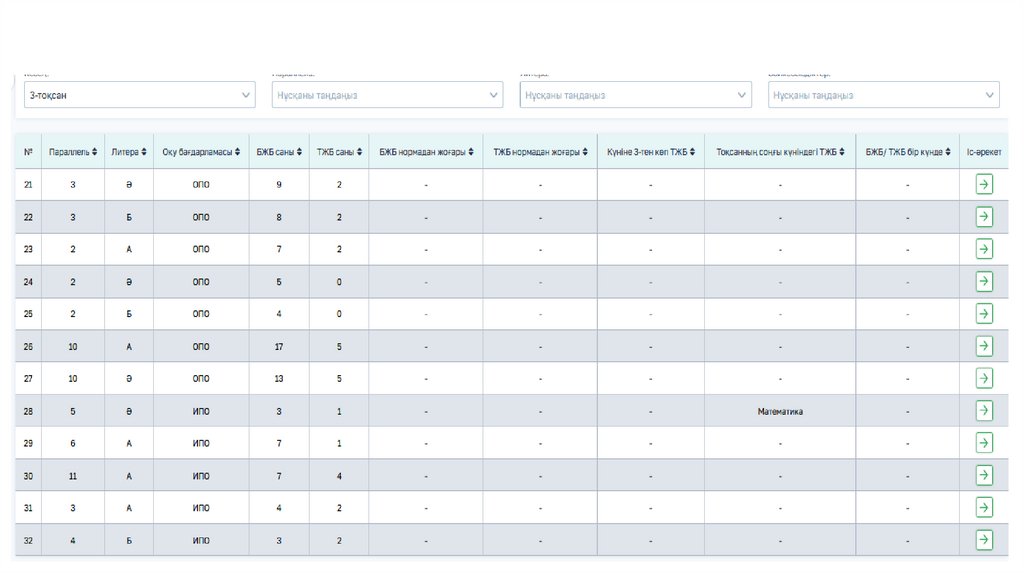
Task: Click the green arrow icon in row 23
Action: click(x=984, y=249)
